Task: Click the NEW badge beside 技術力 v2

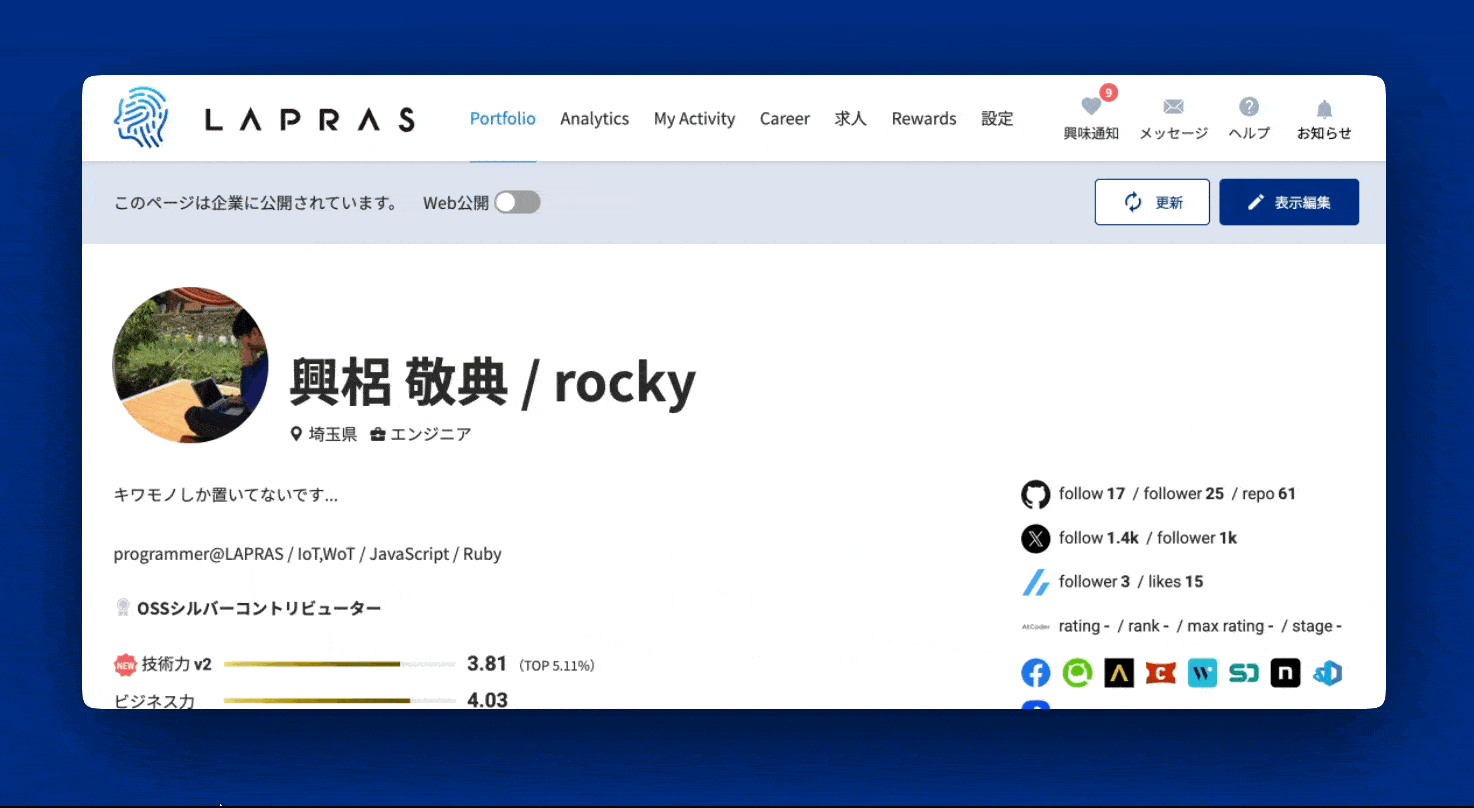Action: coord(125,664)
